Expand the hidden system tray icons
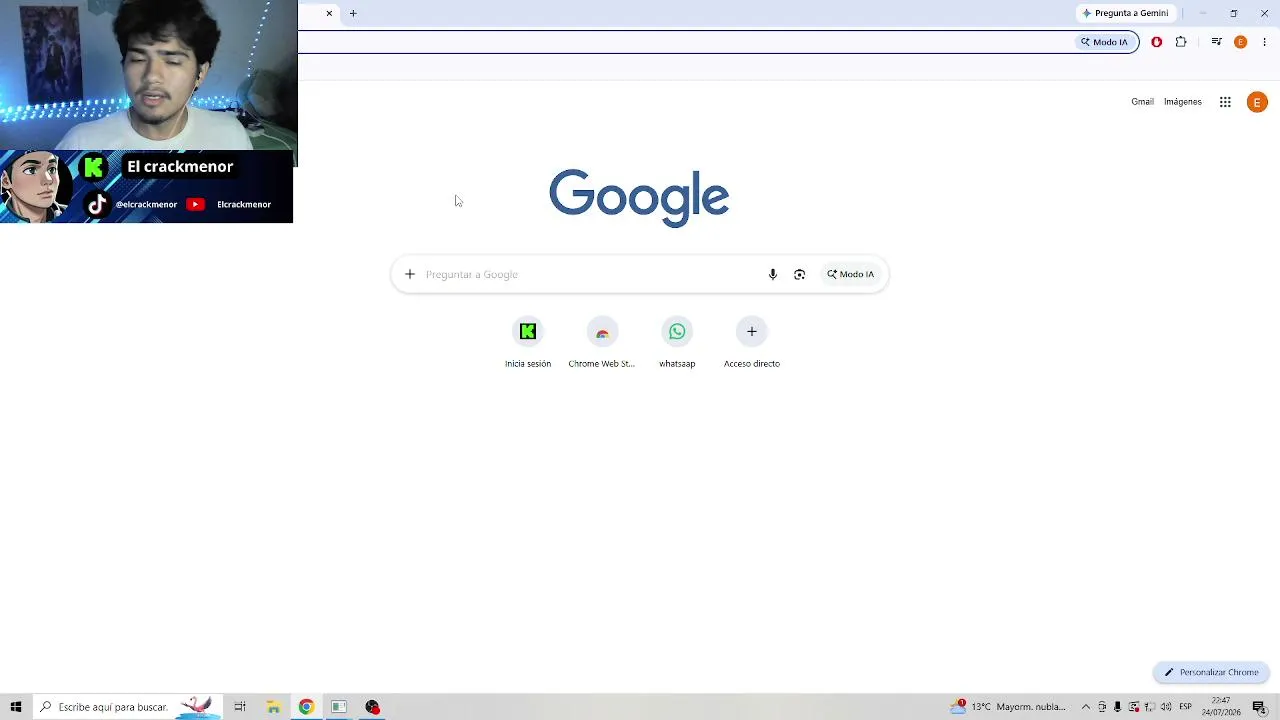Screen dimensions: 1280x720 (1085, 707)
